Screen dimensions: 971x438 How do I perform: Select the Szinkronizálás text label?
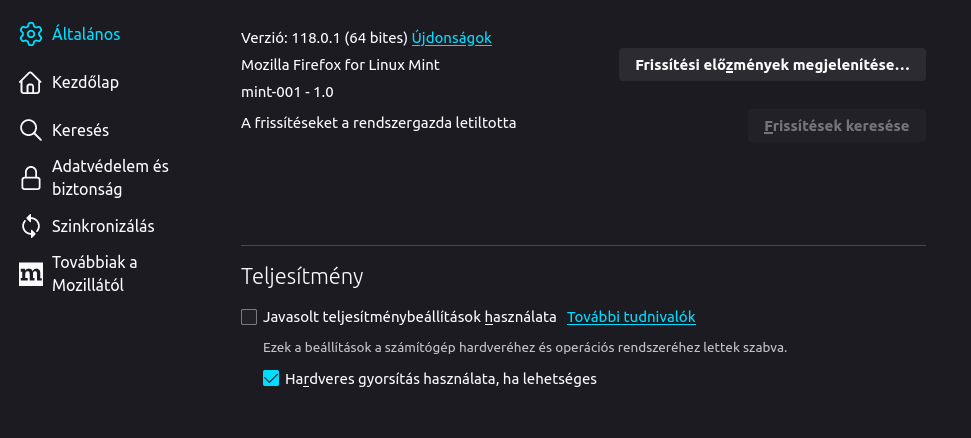[103, 226]
